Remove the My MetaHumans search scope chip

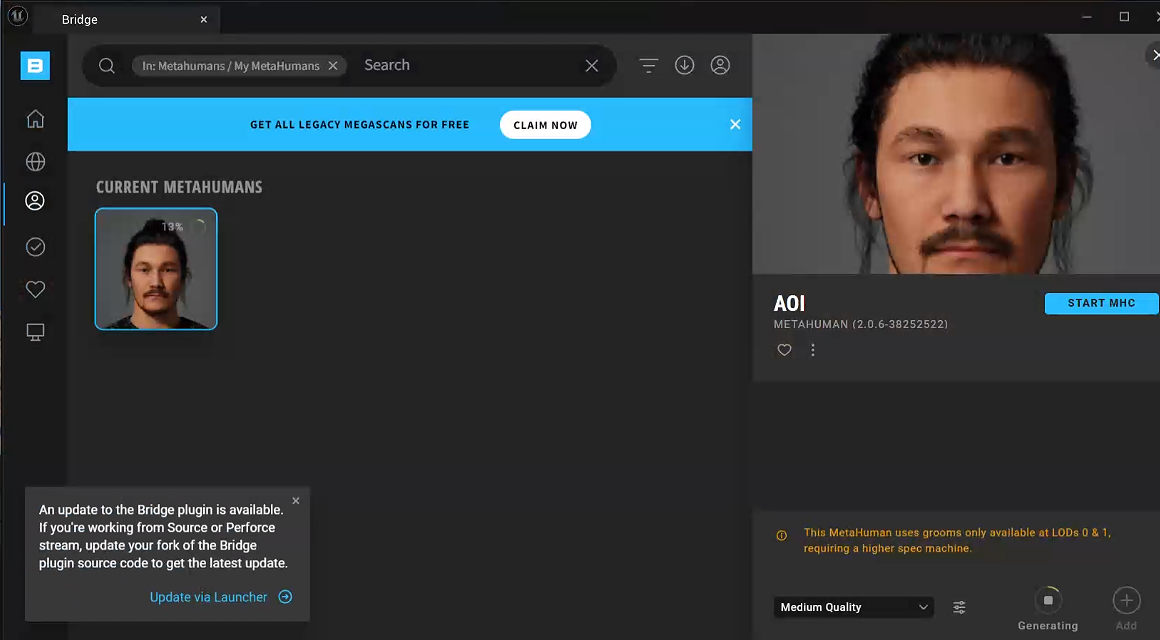[x=333, y=65]
